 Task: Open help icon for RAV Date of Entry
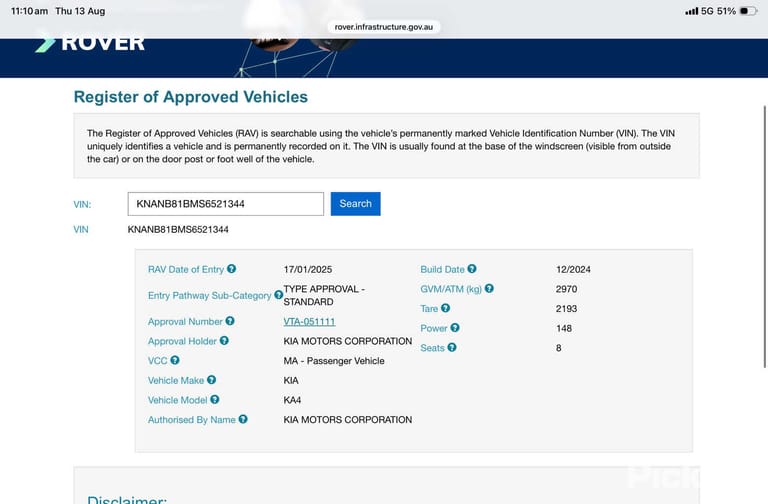pos(232,269)
